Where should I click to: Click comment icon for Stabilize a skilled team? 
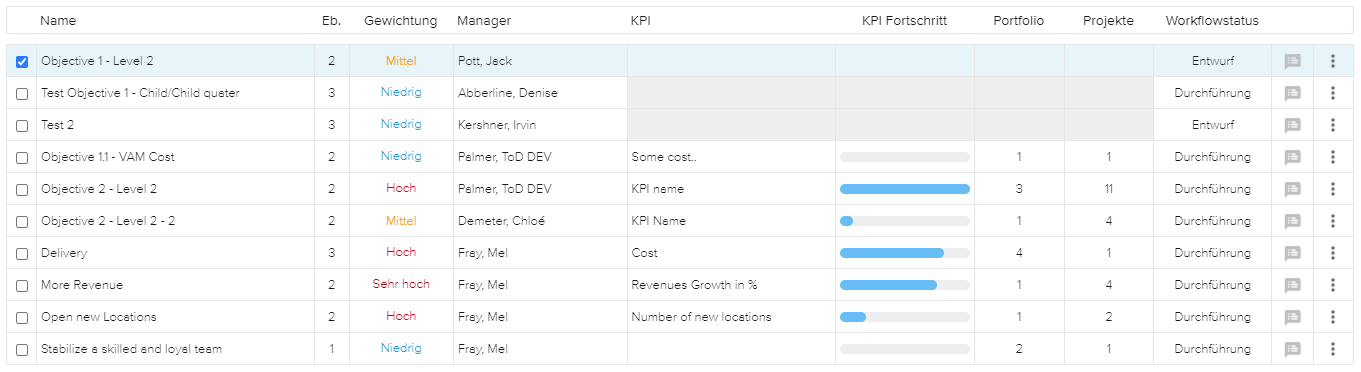[1292, 349]
